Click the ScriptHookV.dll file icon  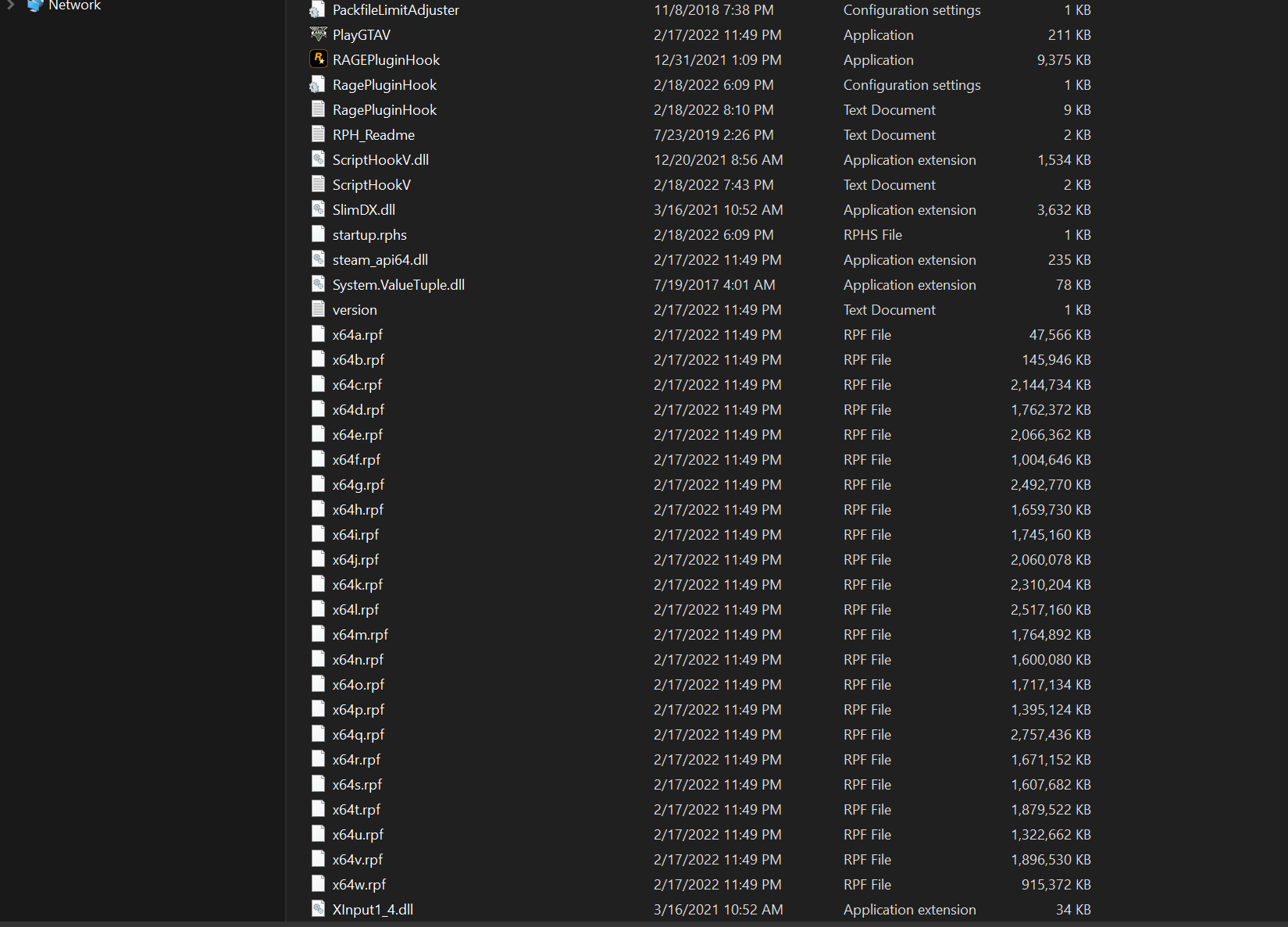[x=318, y=159]
